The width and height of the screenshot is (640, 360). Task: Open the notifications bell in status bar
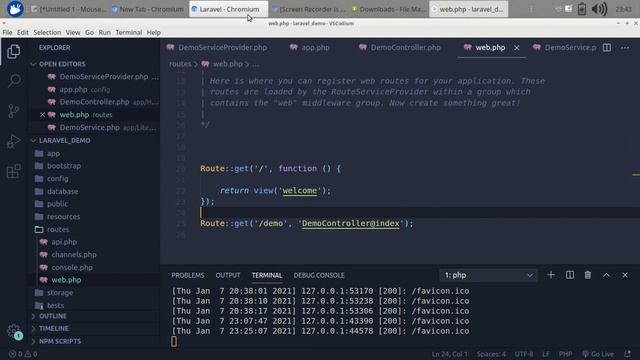[627, 354]
